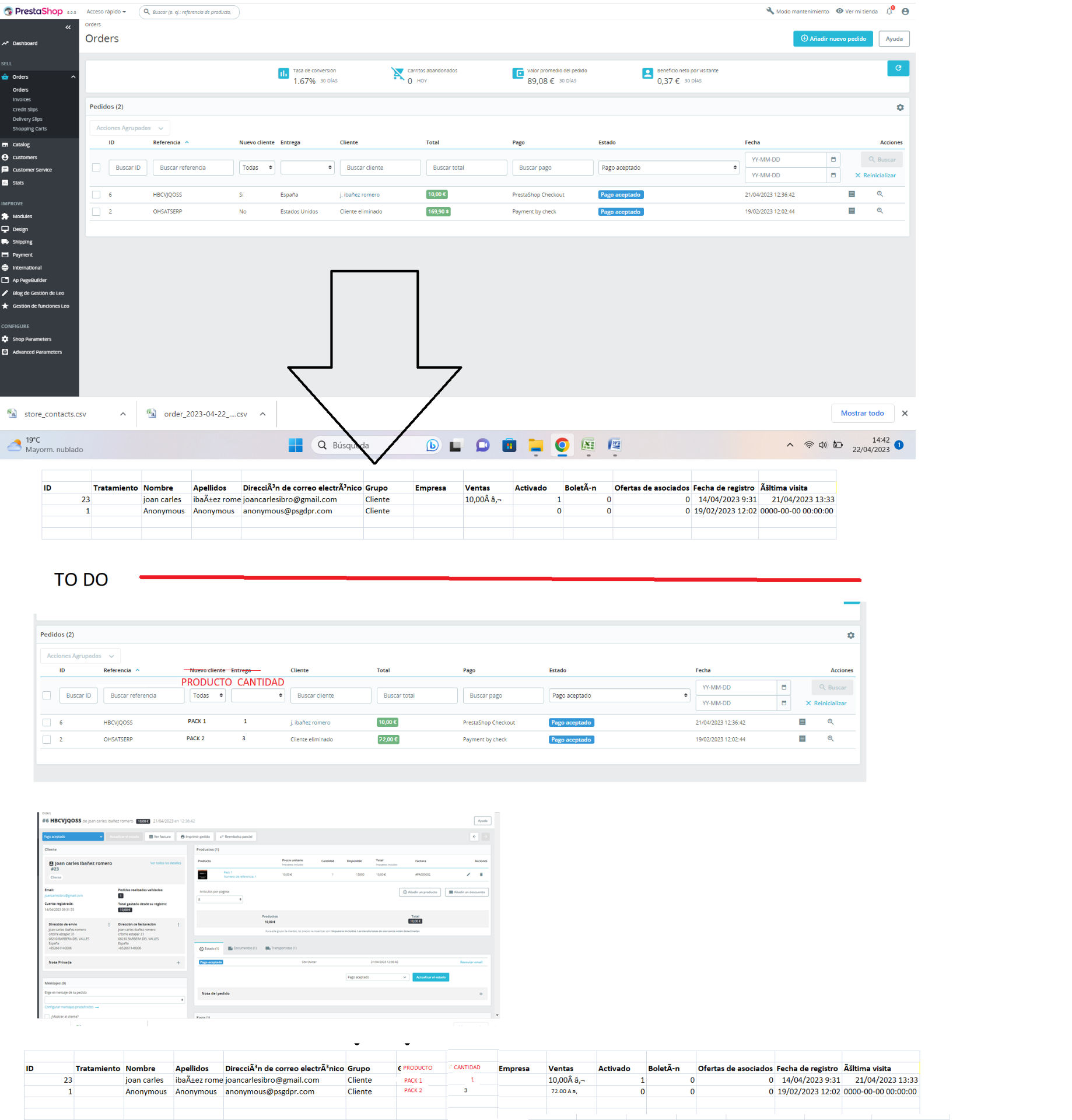
Task: Click Buscar cliente field in top filter row
Action: pyautogui.click(x=380, y=167)
